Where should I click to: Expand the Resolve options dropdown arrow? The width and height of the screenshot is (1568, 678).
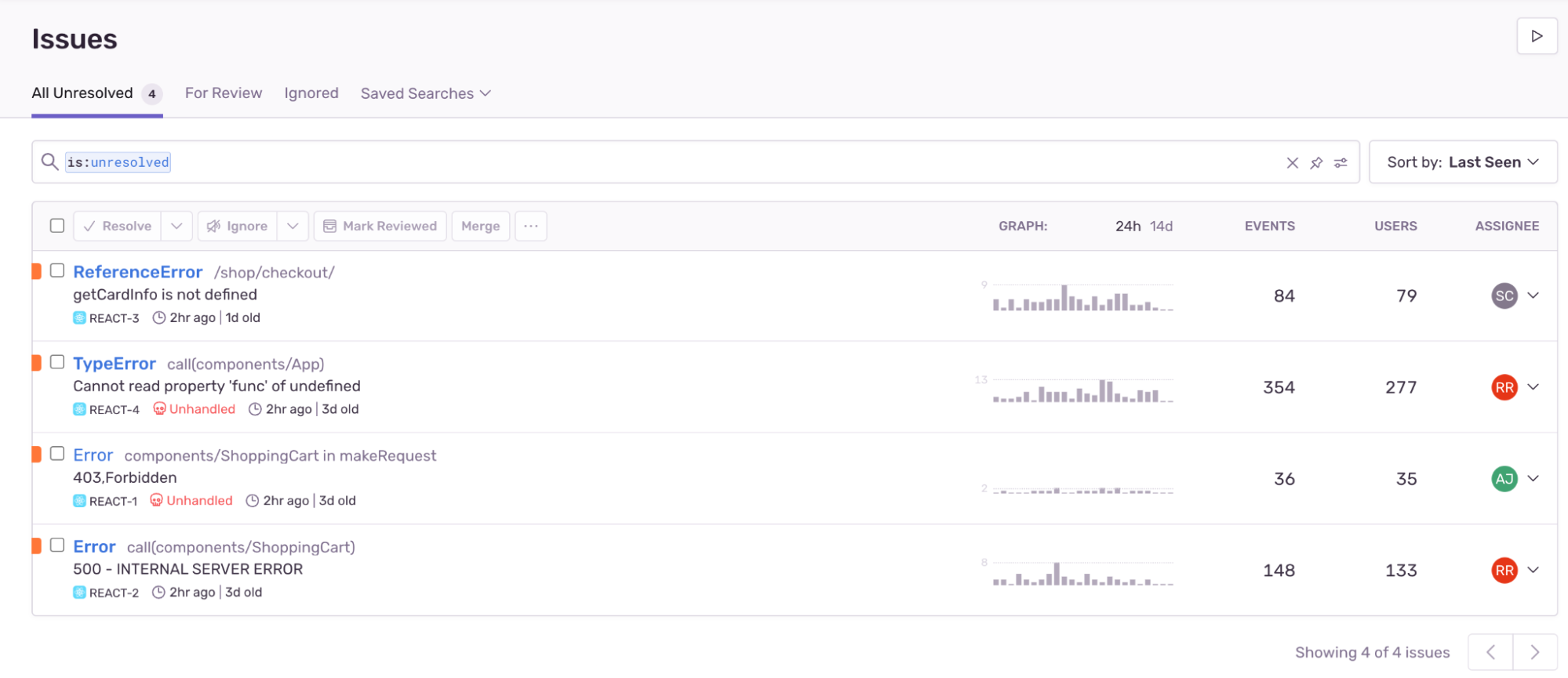tap(176, 226)
